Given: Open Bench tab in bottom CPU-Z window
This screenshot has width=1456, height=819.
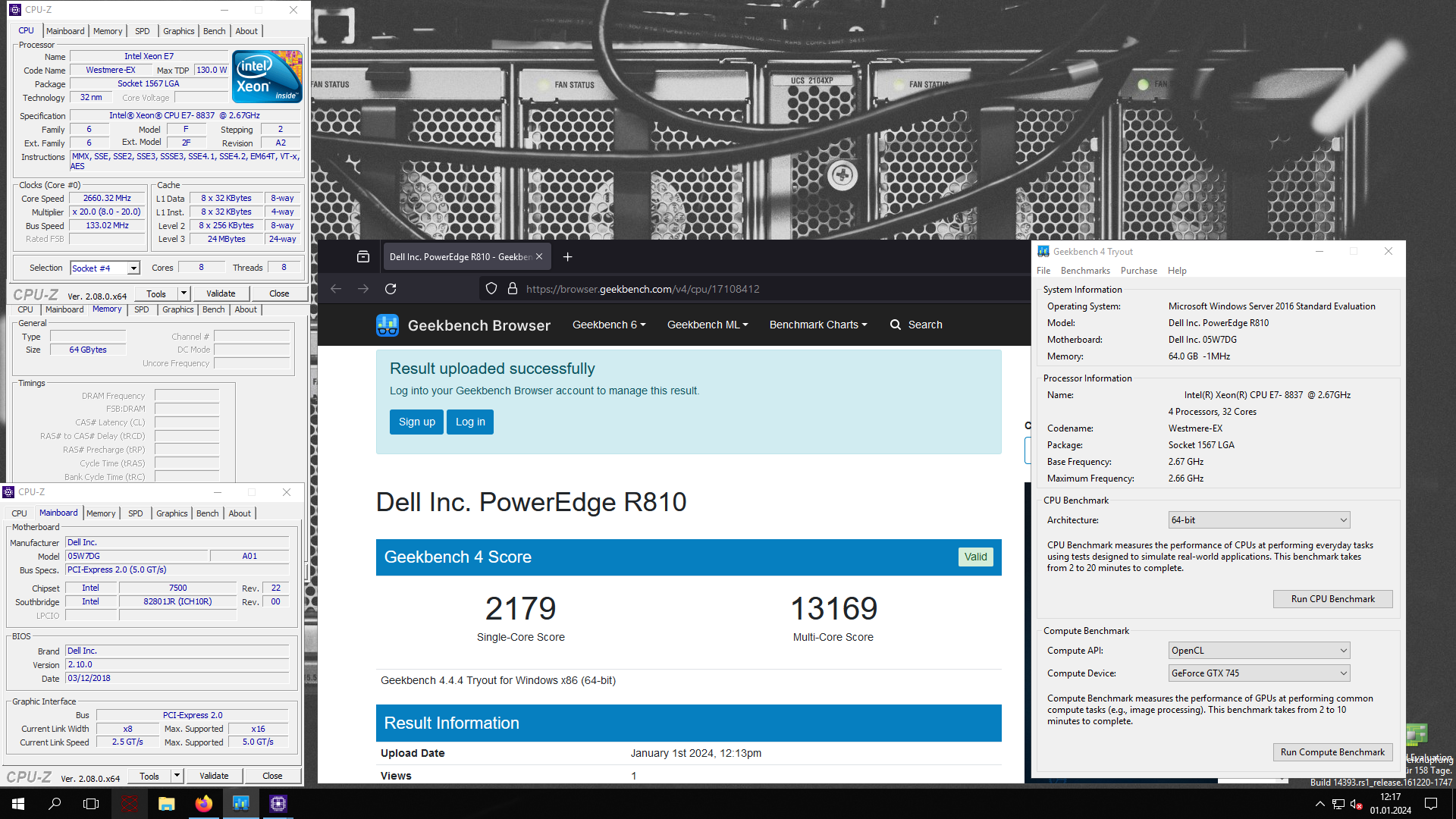Looking at the screenshot, I should (x=208, y=513).
